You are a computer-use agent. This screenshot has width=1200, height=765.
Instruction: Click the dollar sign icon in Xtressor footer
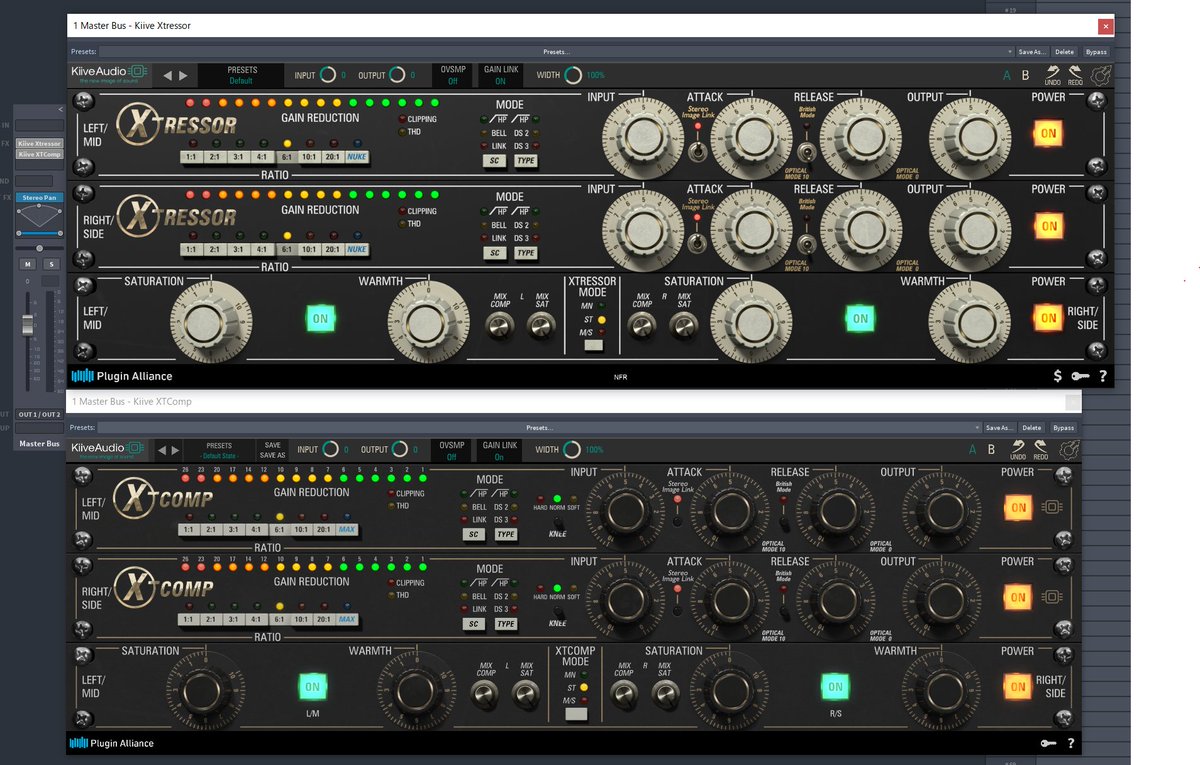coord(1058,376)
